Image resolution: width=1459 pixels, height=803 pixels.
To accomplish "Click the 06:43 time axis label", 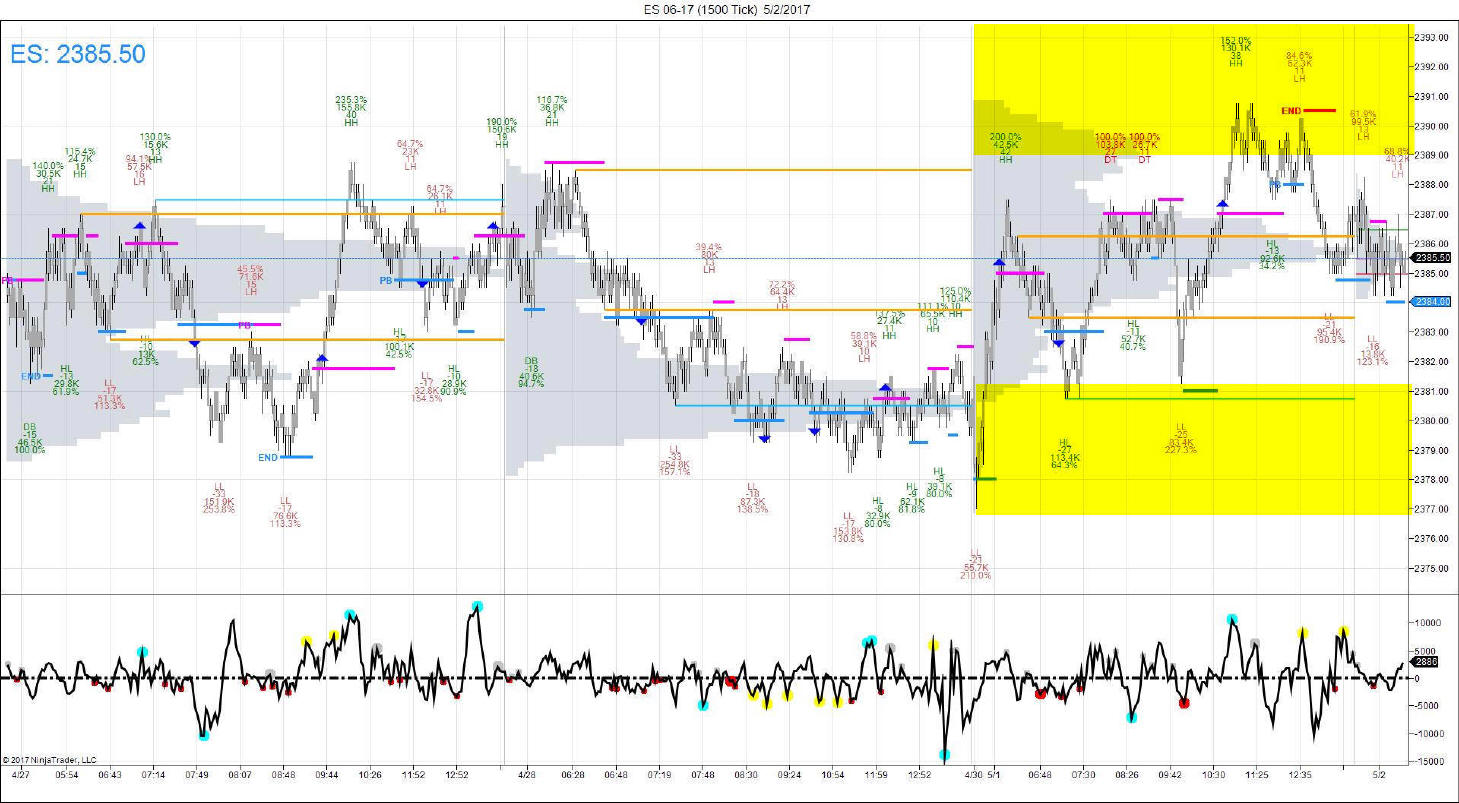I will [x=110, y=775].
